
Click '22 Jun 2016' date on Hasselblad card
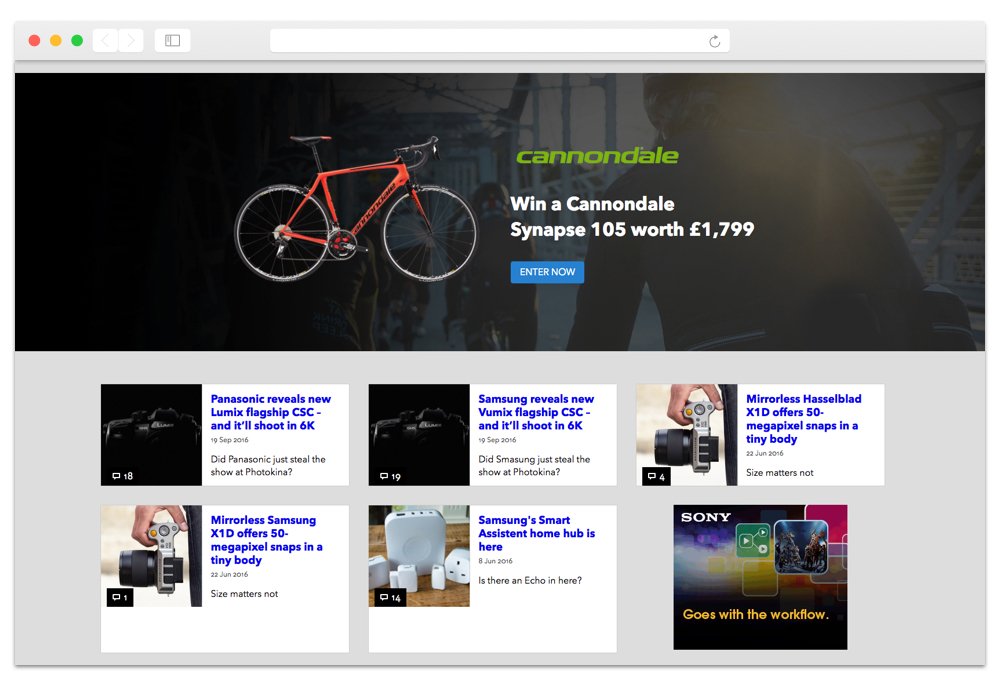[765, 454]
